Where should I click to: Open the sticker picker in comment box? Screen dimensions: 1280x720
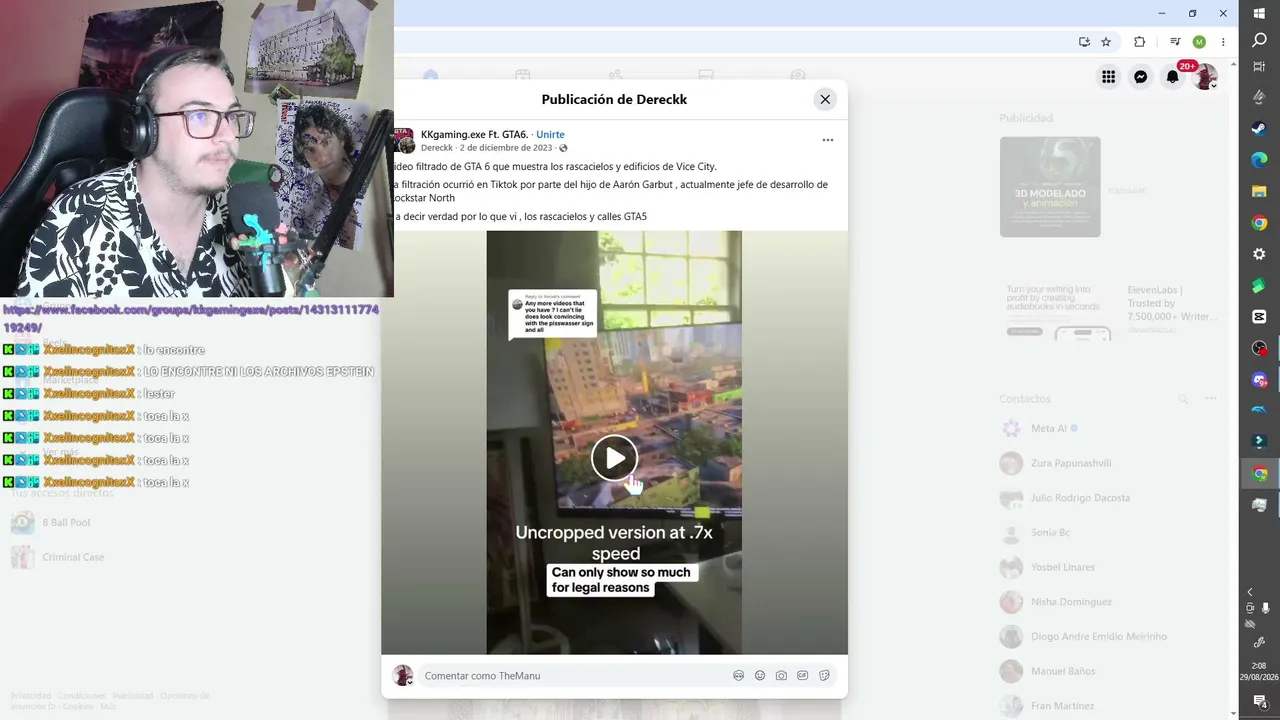pyautogui.click(x=824, y=676)
